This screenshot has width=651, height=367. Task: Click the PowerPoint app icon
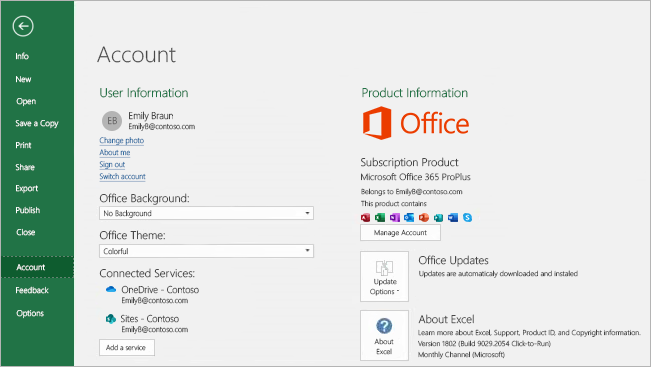423,218
